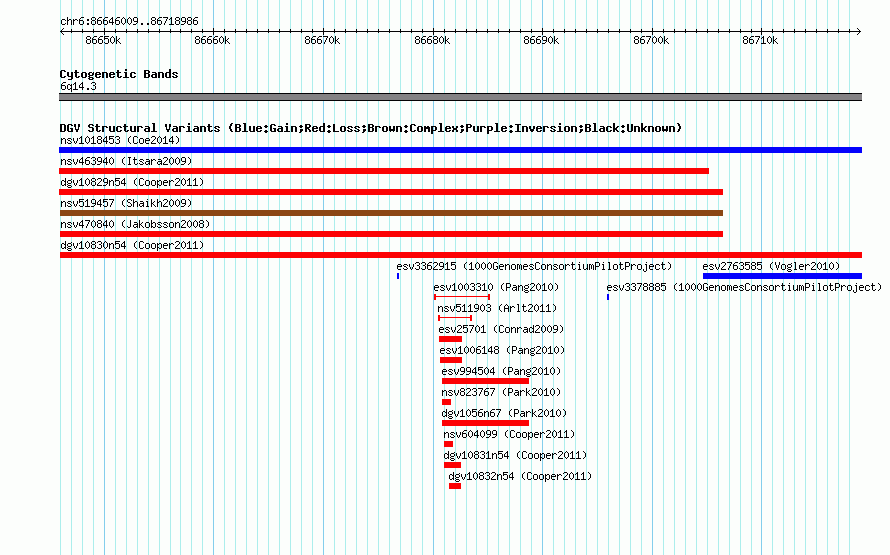This screenshot has width=890, height=555.
Task: Select the small nsv823767 (Park2010) red bar
Action: pyautogui.click(x=446, y=402)
